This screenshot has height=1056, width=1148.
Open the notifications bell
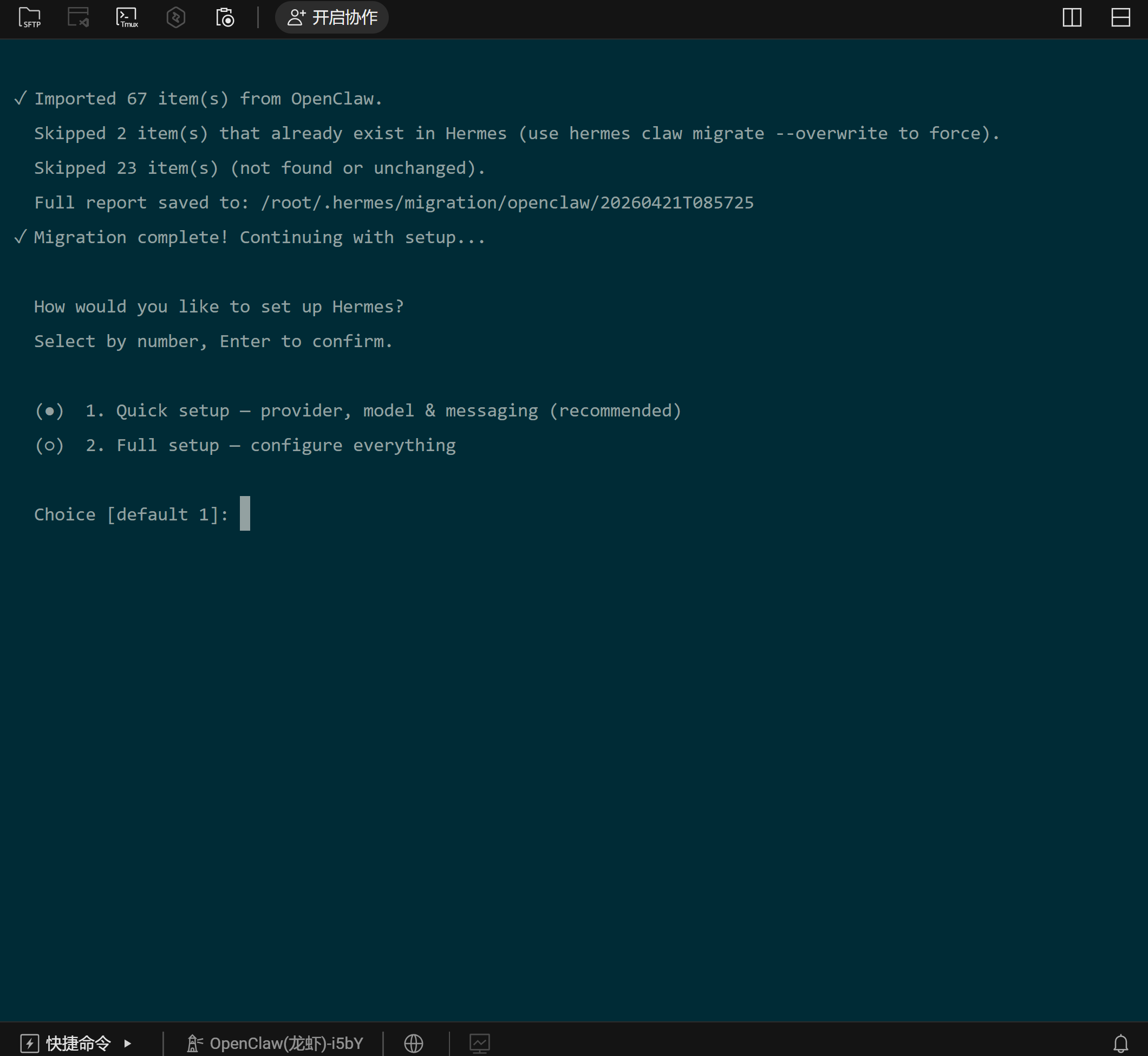[x=1120, y=1044]
